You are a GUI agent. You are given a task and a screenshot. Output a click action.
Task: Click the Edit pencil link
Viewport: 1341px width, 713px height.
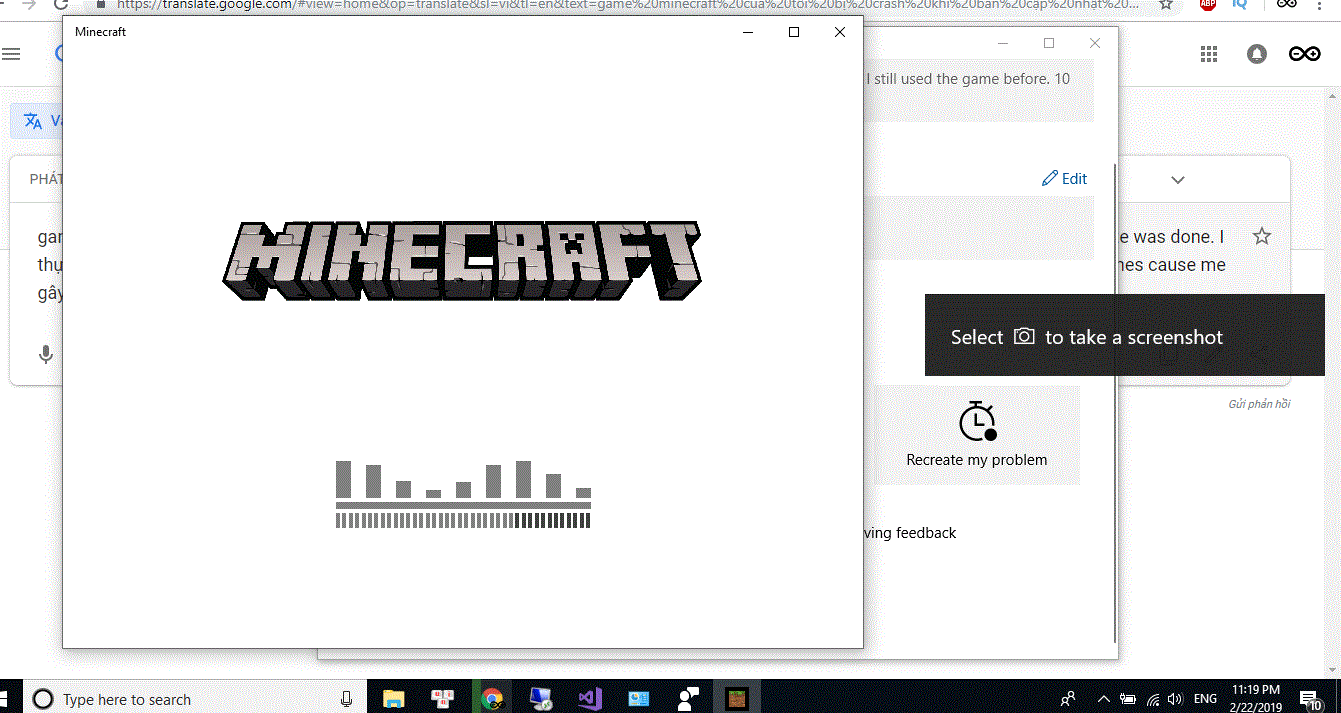click(x=1064, y=179)
